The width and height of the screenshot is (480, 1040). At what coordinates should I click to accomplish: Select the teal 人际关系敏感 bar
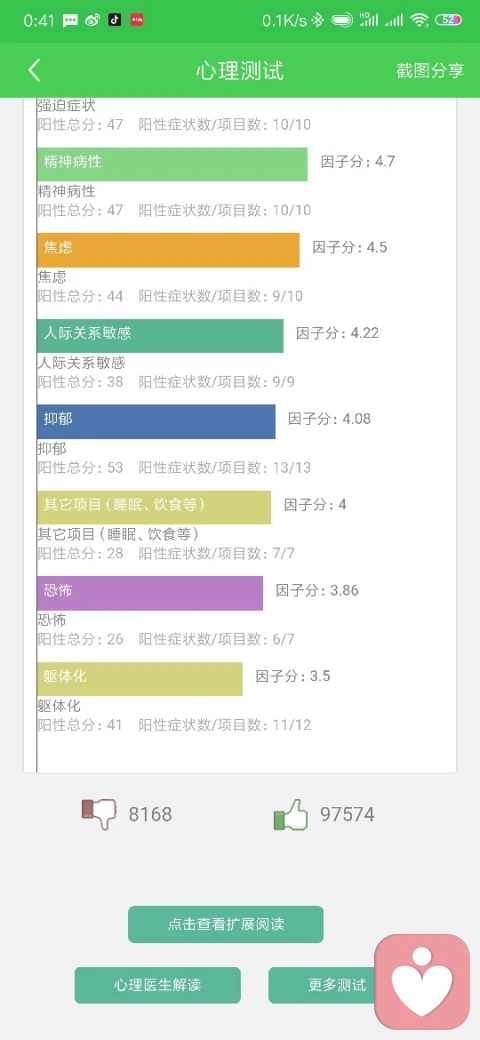(x=160, y=336)
